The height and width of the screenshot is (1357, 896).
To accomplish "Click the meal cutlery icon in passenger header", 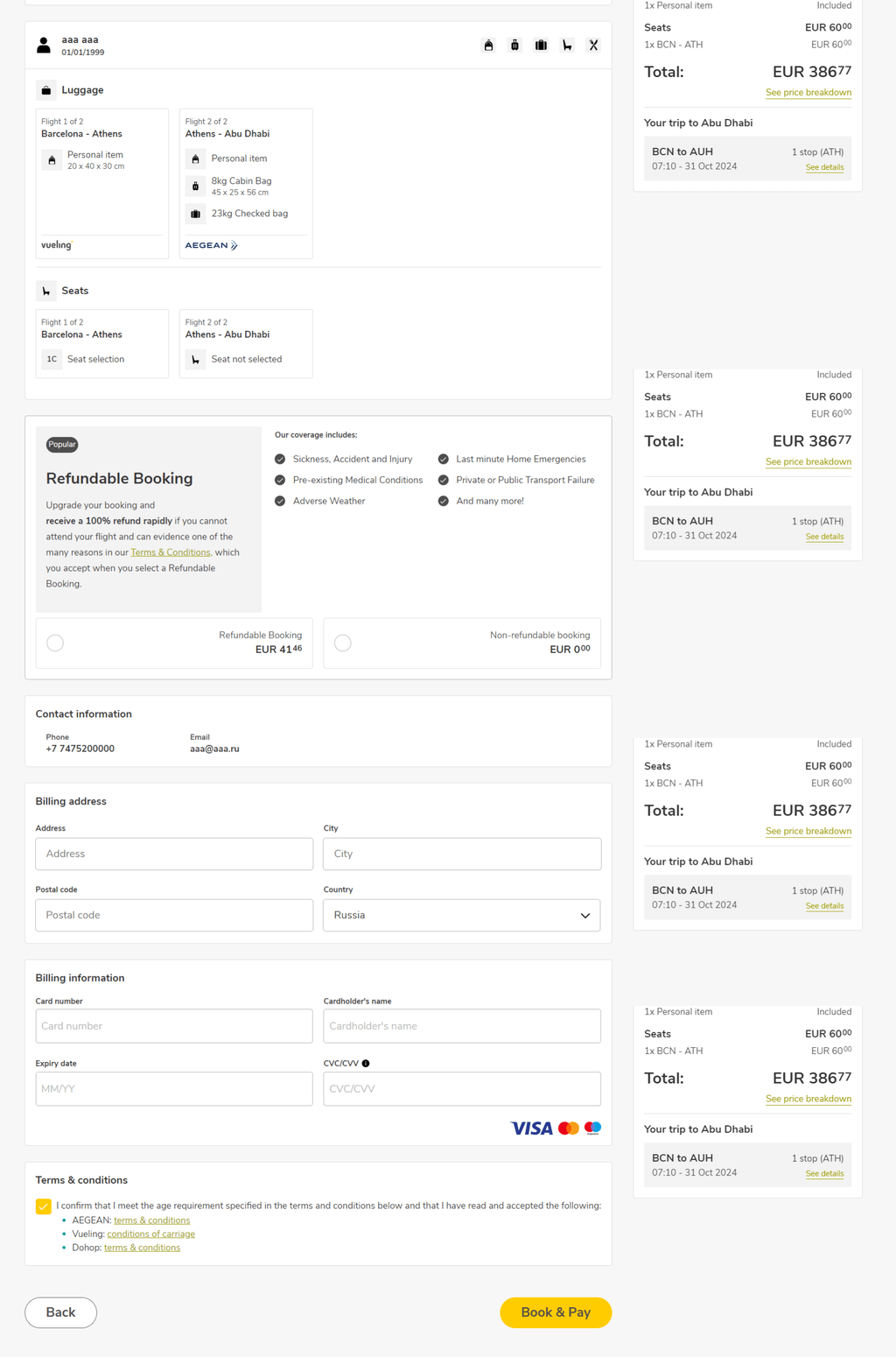I will coord(593,46).
